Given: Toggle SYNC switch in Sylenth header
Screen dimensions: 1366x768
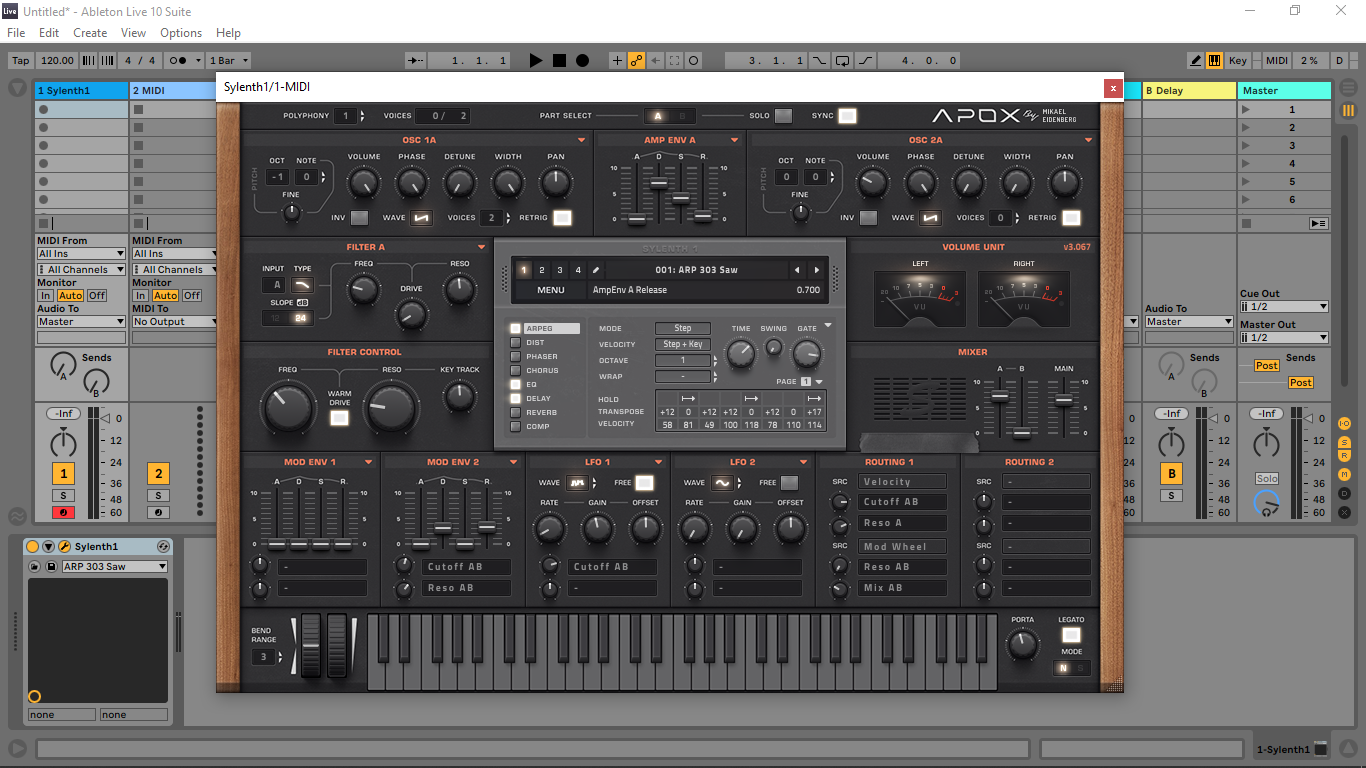Looking at the screenshot, I should click(847, 116).
